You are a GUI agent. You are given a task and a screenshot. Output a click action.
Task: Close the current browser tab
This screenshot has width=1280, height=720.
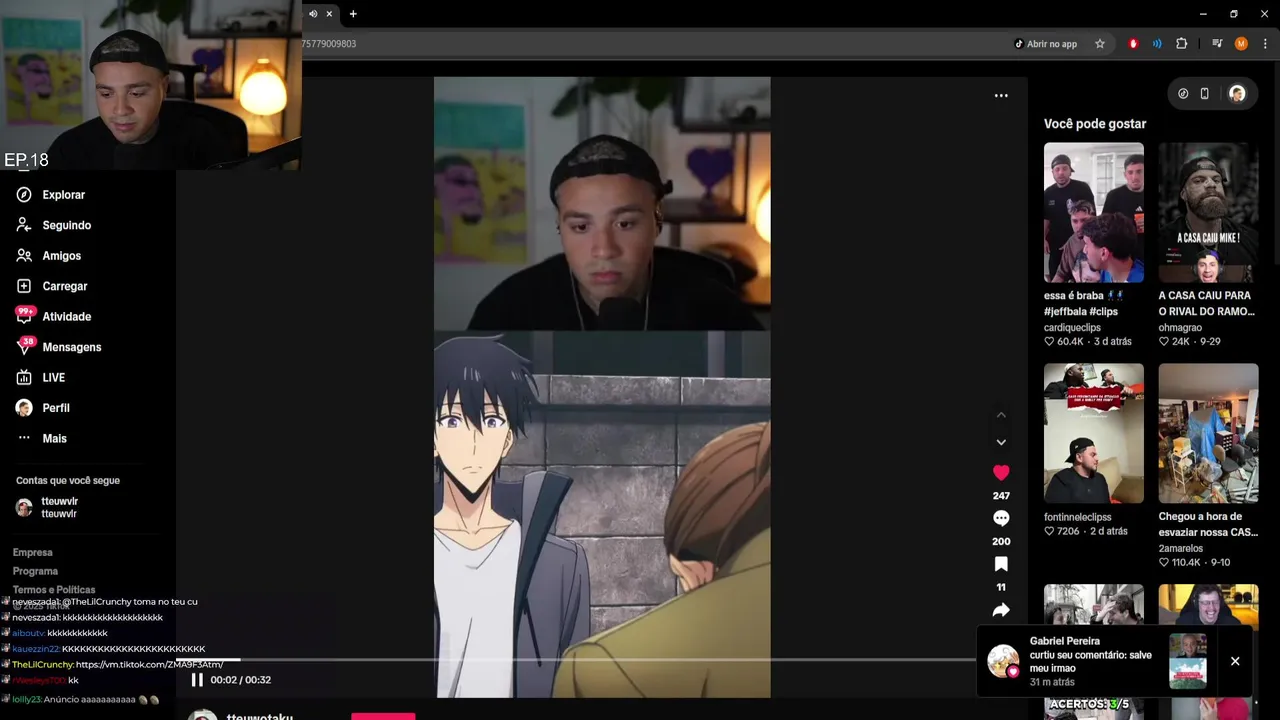[329, 14]
